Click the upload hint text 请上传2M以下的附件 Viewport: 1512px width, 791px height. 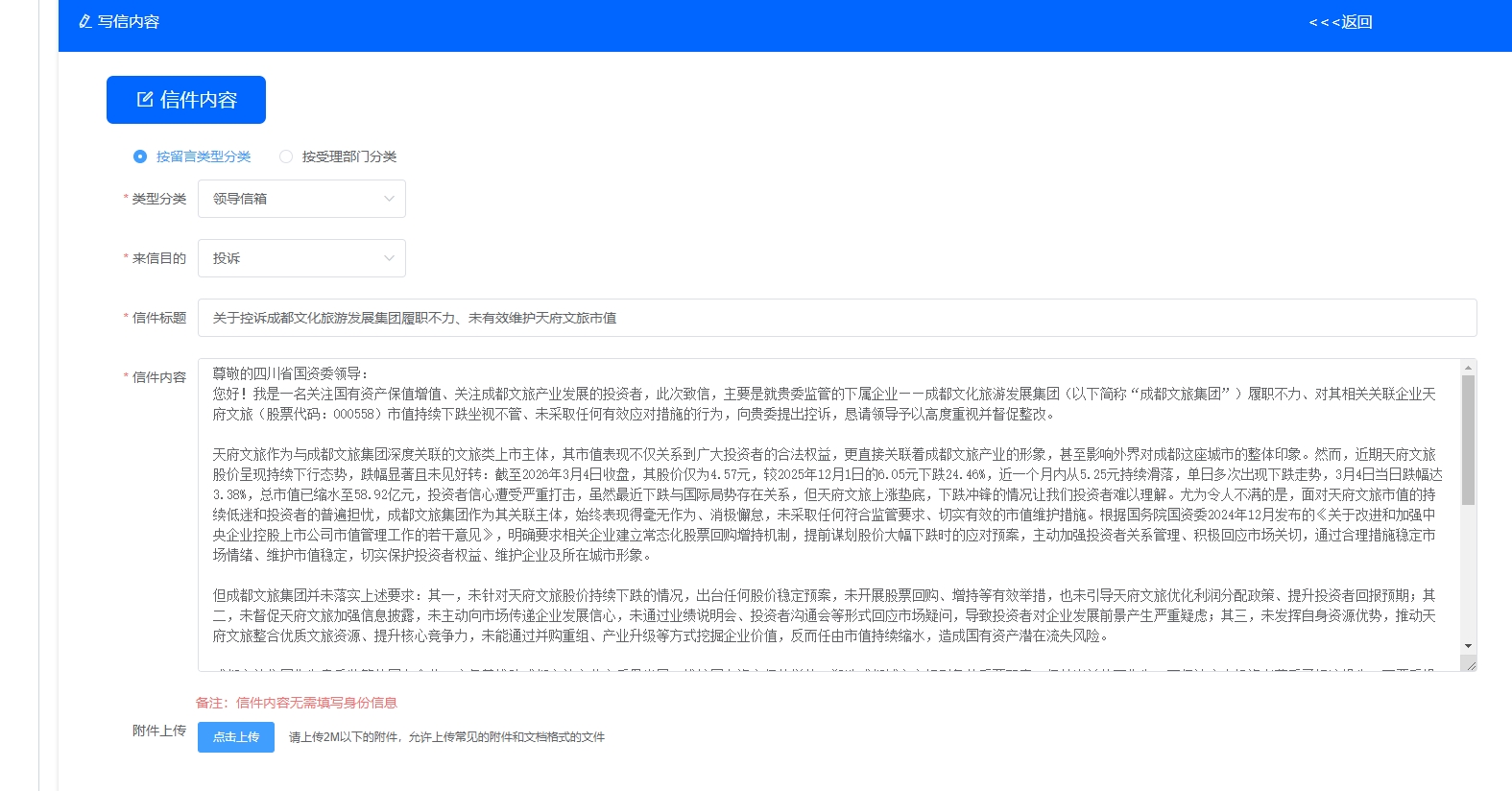[446, 737]
